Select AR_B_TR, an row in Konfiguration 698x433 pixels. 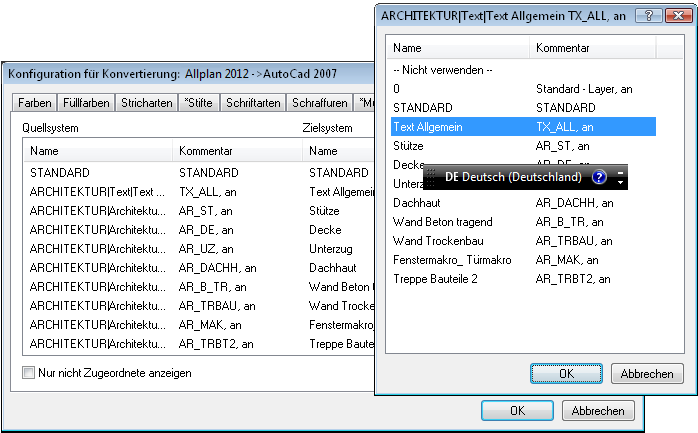tap(199, 287)
